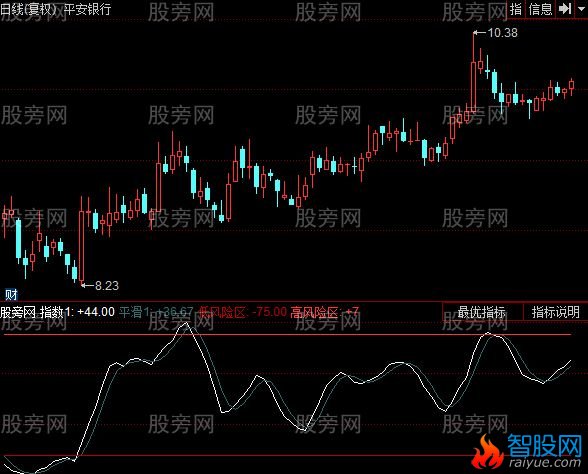The height and width of the screenshot is (474, 588).
Task: Click the 日线(复权) period label
Action: point(28,9)
